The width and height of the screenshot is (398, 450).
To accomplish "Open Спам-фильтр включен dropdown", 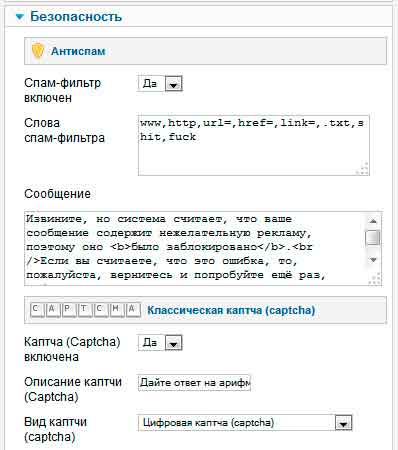I will [x=160, y=84].
